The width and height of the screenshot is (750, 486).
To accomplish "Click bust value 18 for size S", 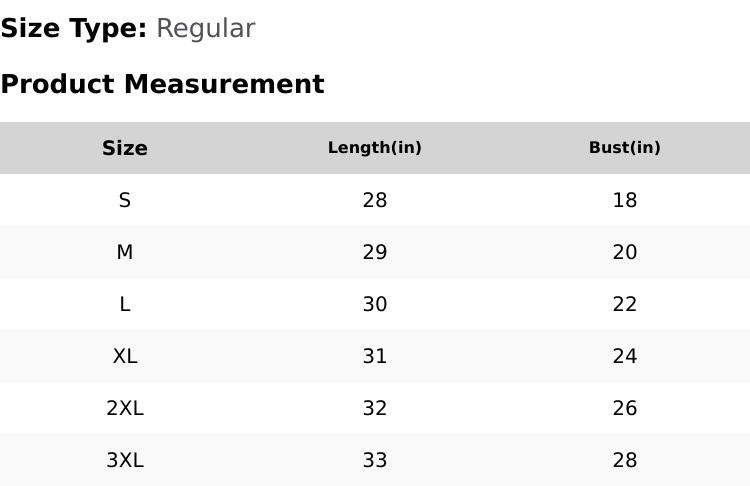I will (x=625, y=200).
